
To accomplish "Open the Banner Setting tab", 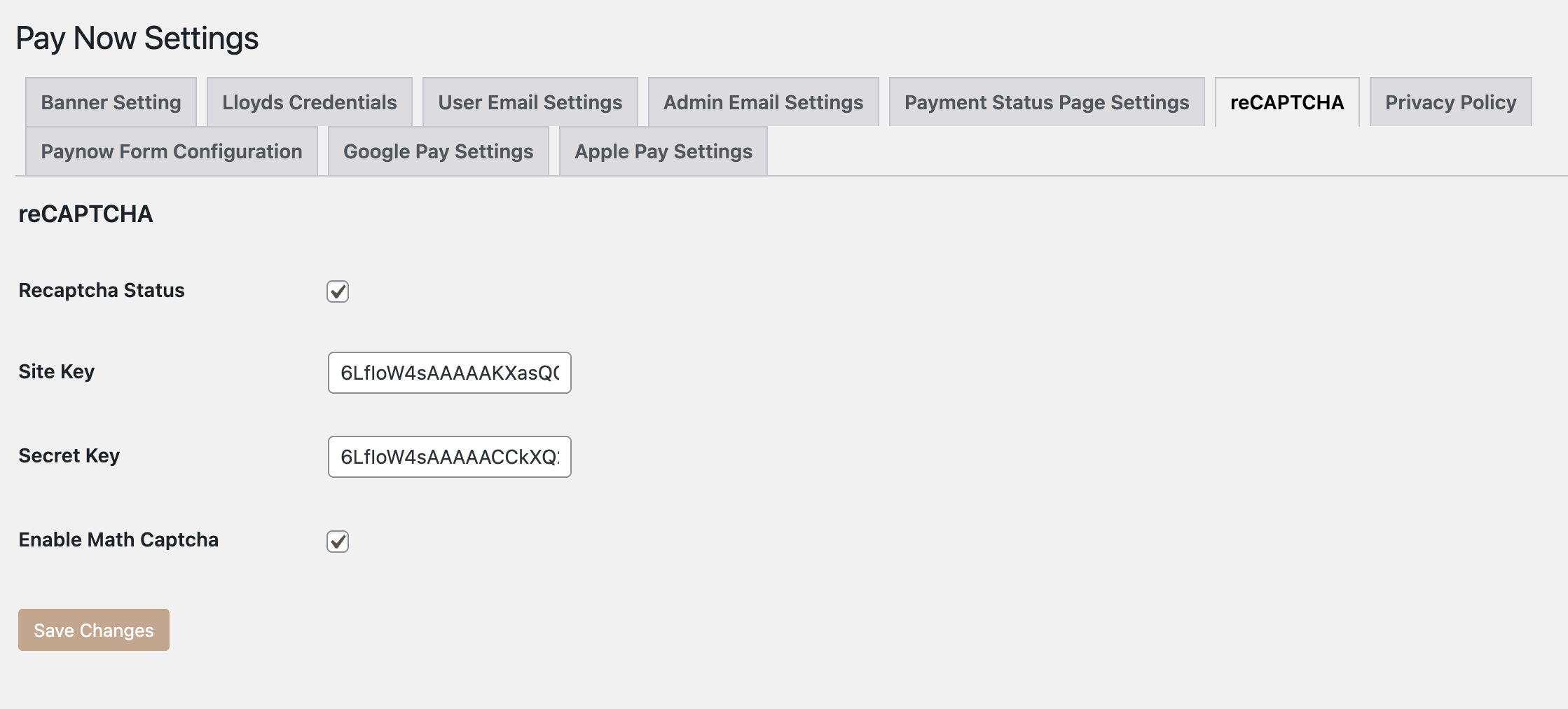I will coord(111,102).
